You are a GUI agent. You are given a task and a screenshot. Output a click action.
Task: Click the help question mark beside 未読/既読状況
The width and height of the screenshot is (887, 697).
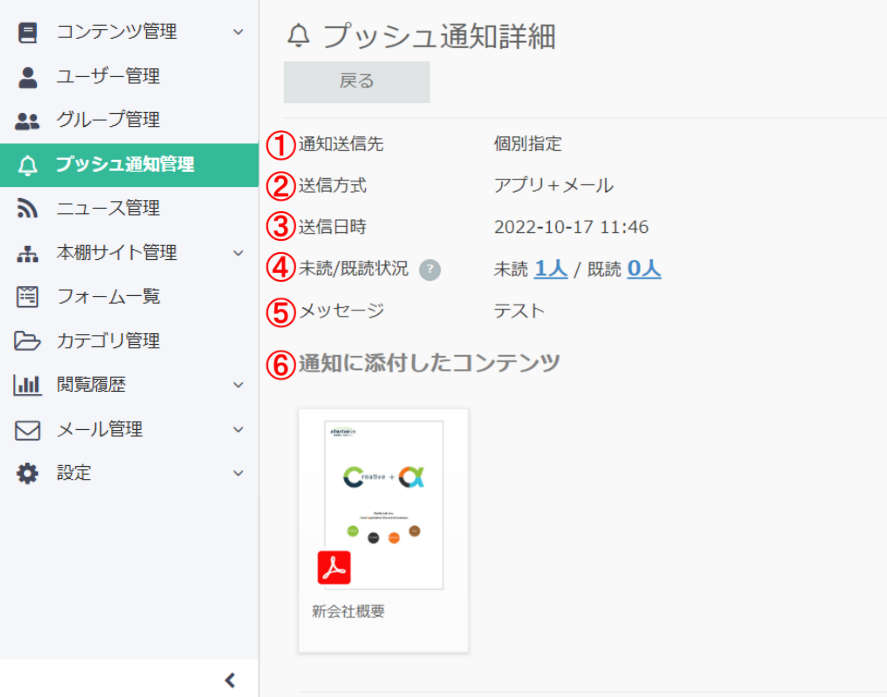pos(430,269)
